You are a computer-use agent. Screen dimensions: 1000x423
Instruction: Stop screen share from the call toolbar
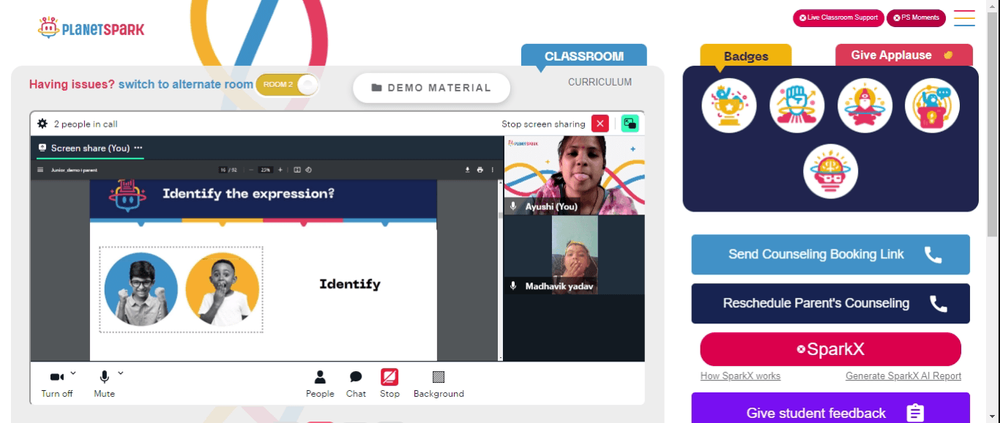coord(390,384)
